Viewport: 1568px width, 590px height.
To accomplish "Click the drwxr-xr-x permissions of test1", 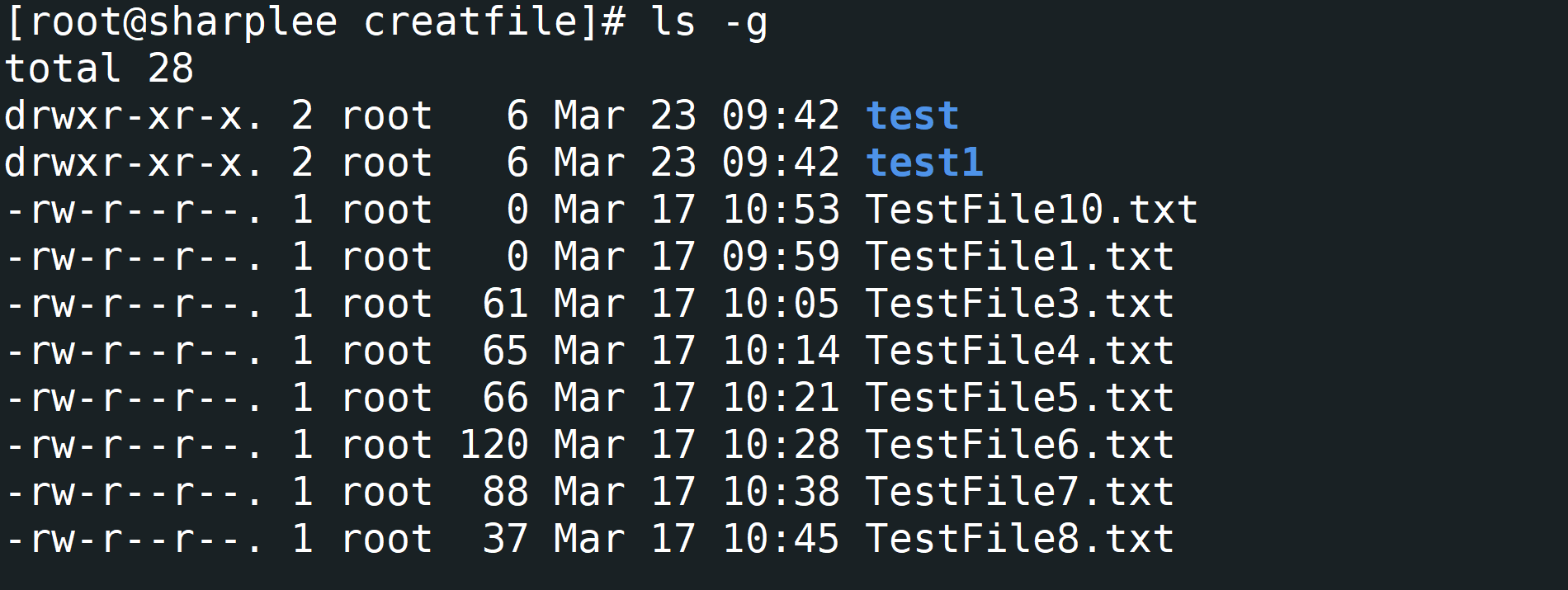I will (134, 163).
